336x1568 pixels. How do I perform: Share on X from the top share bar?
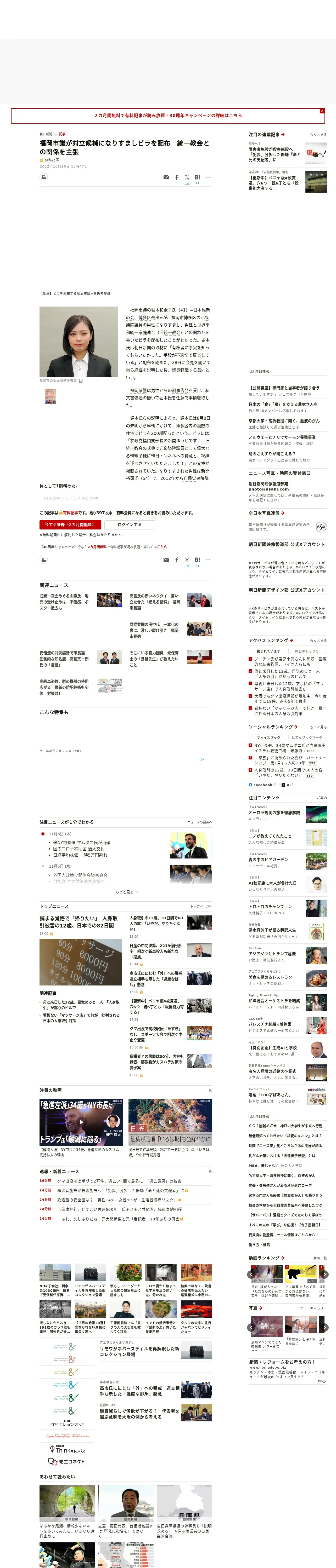click(187, 177)
